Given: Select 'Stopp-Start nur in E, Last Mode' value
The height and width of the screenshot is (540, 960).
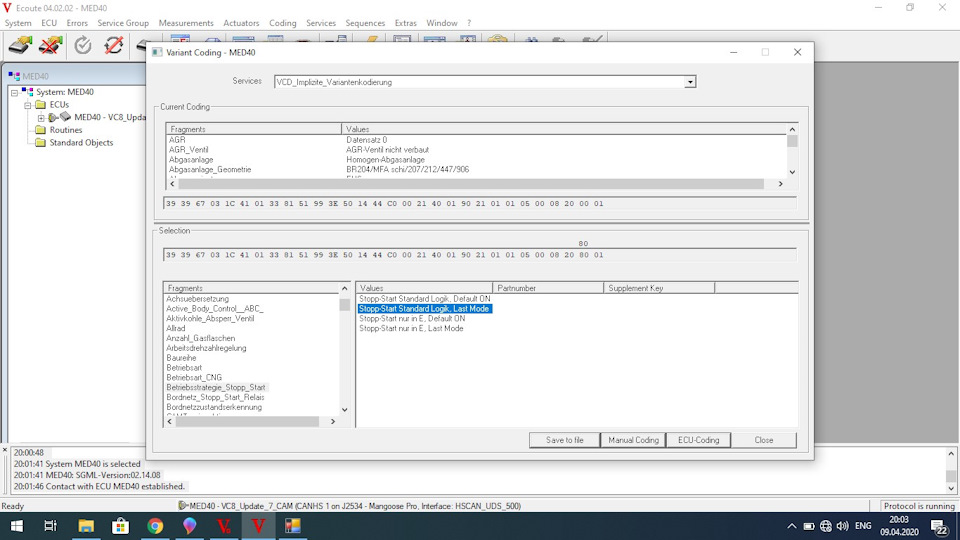Looking at the screenshot, I should click(411, 328).
